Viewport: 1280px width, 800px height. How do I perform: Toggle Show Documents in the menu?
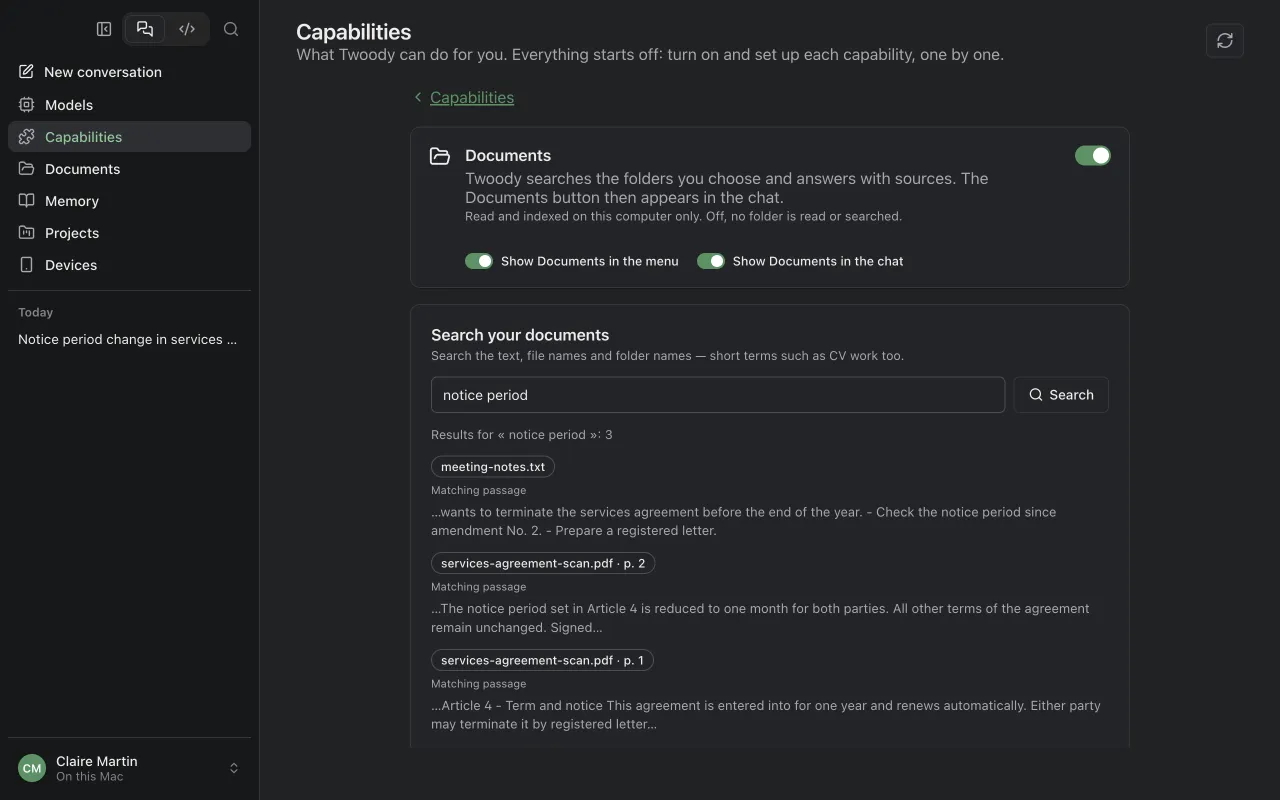point(479,261)
